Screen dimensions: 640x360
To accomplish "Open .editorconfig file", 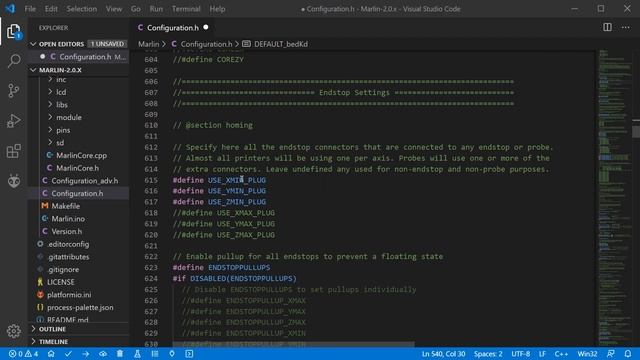I will 68,244.
